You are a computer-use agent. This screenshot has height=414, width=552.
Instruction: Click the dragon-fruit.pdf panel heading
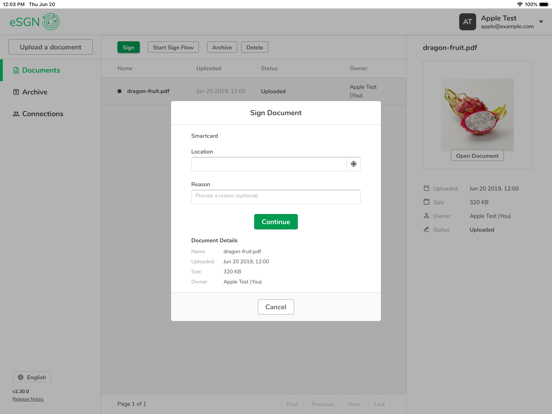pyautogui.click(x=450, y=48)
